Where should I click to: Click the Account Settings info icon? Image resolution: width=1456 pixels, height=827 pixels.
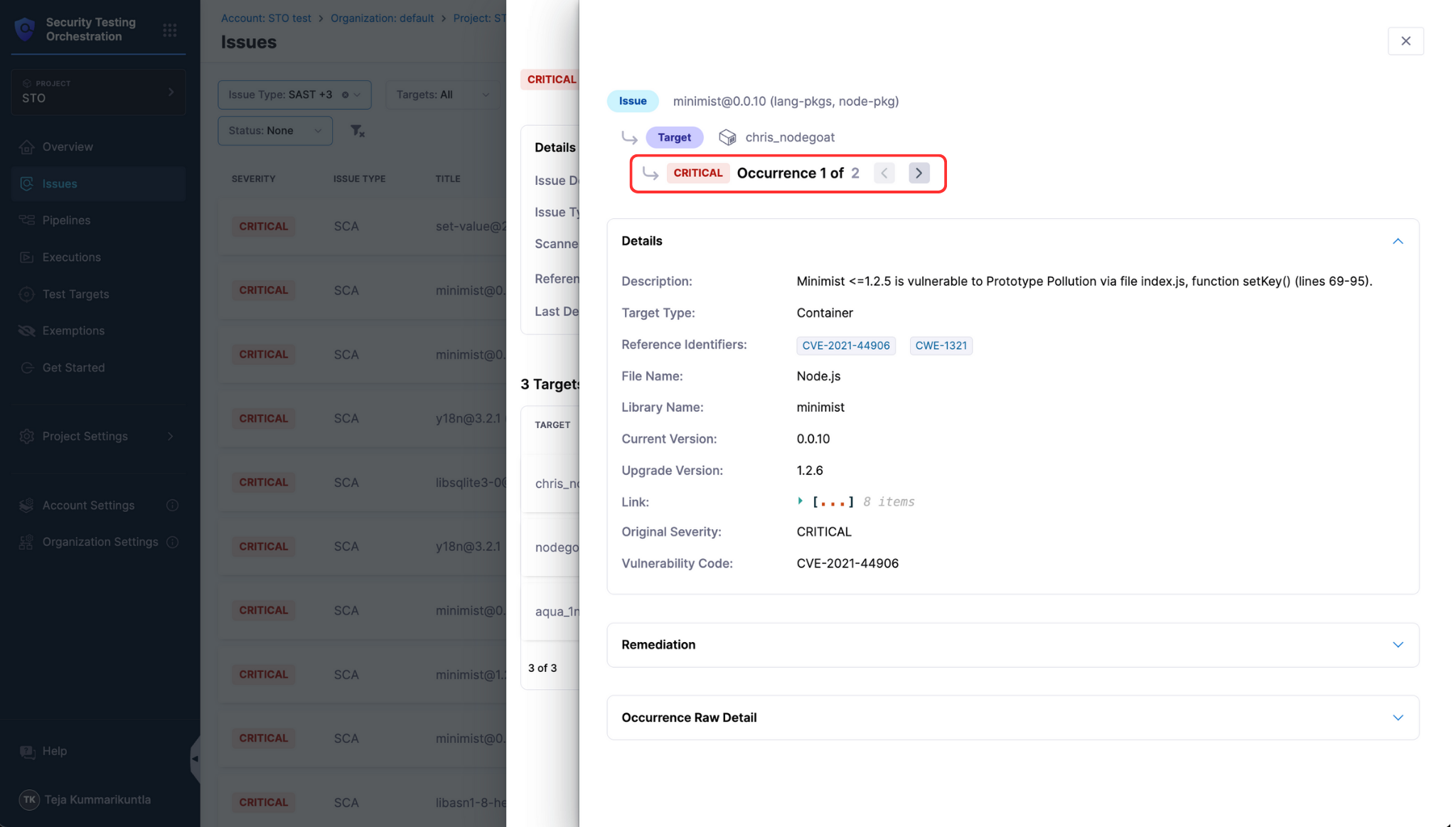[172, 505]
